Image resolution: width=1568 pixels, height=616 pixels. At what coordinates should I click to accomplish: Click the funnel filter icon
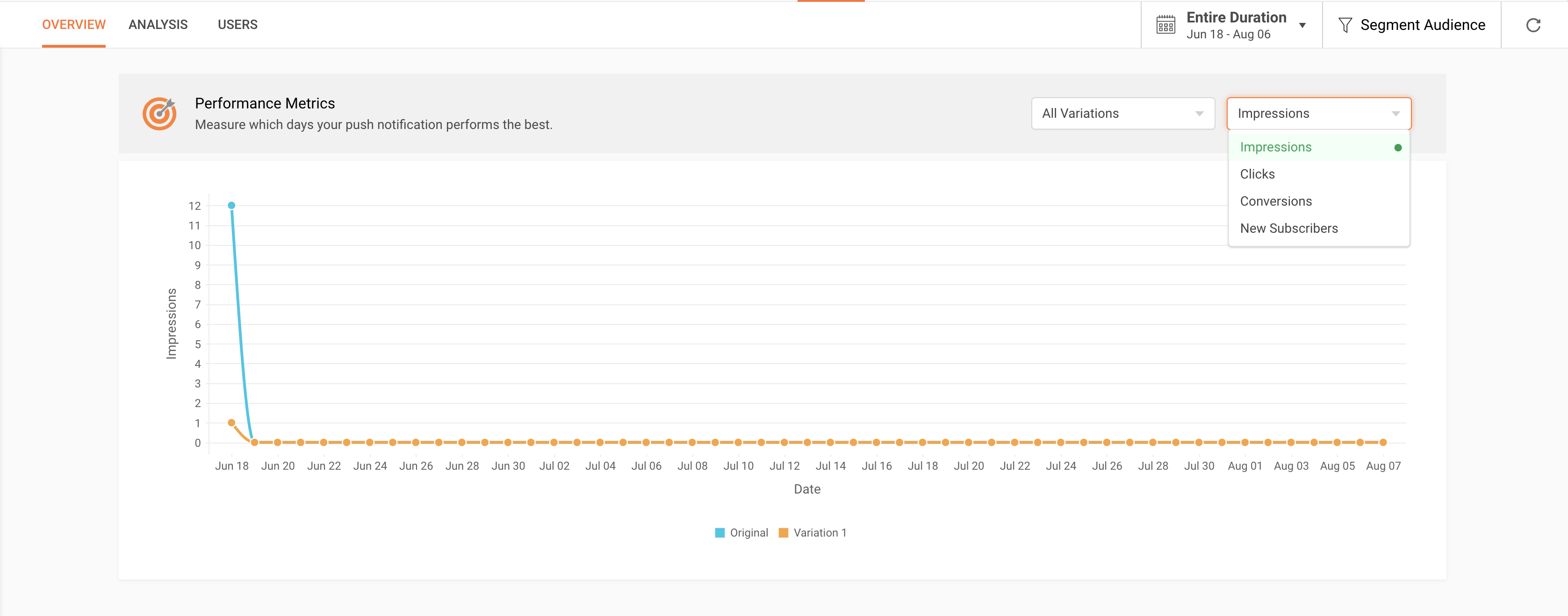coord(1345,25)
